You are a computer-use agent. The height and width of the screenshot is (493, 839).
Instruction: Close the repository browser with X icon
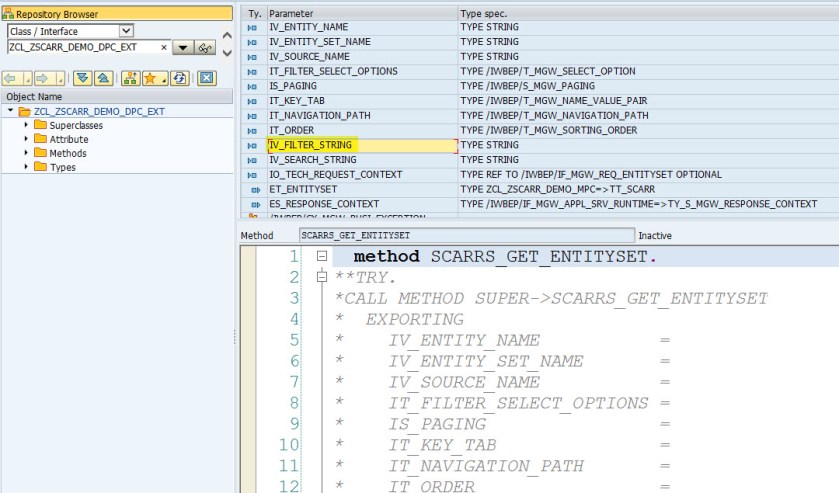(x=206, y=77)
